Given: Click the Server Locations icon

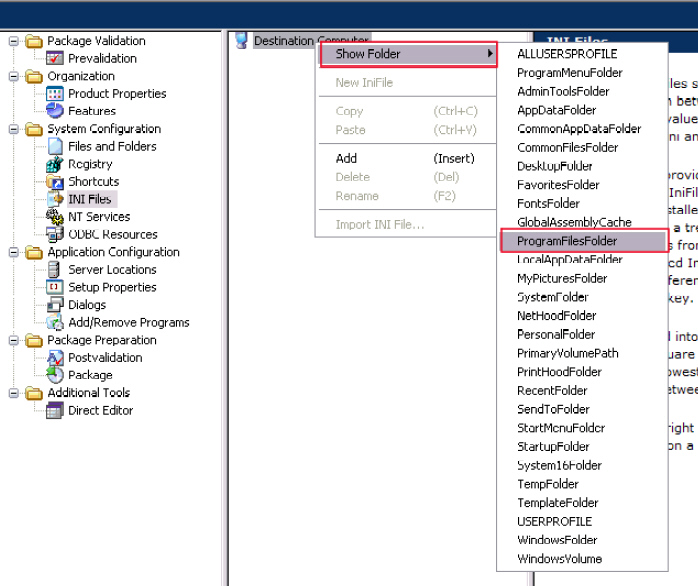Looking at the screenshot, I should pos(55,270).
